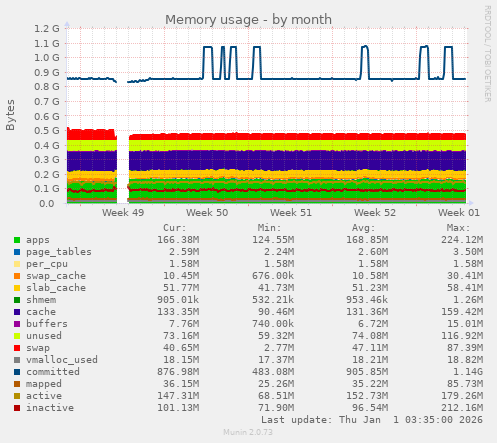The width and height of the screenshot is (497, 443).
Task: Click the 'Week 50' axis label
Action: 207,213
